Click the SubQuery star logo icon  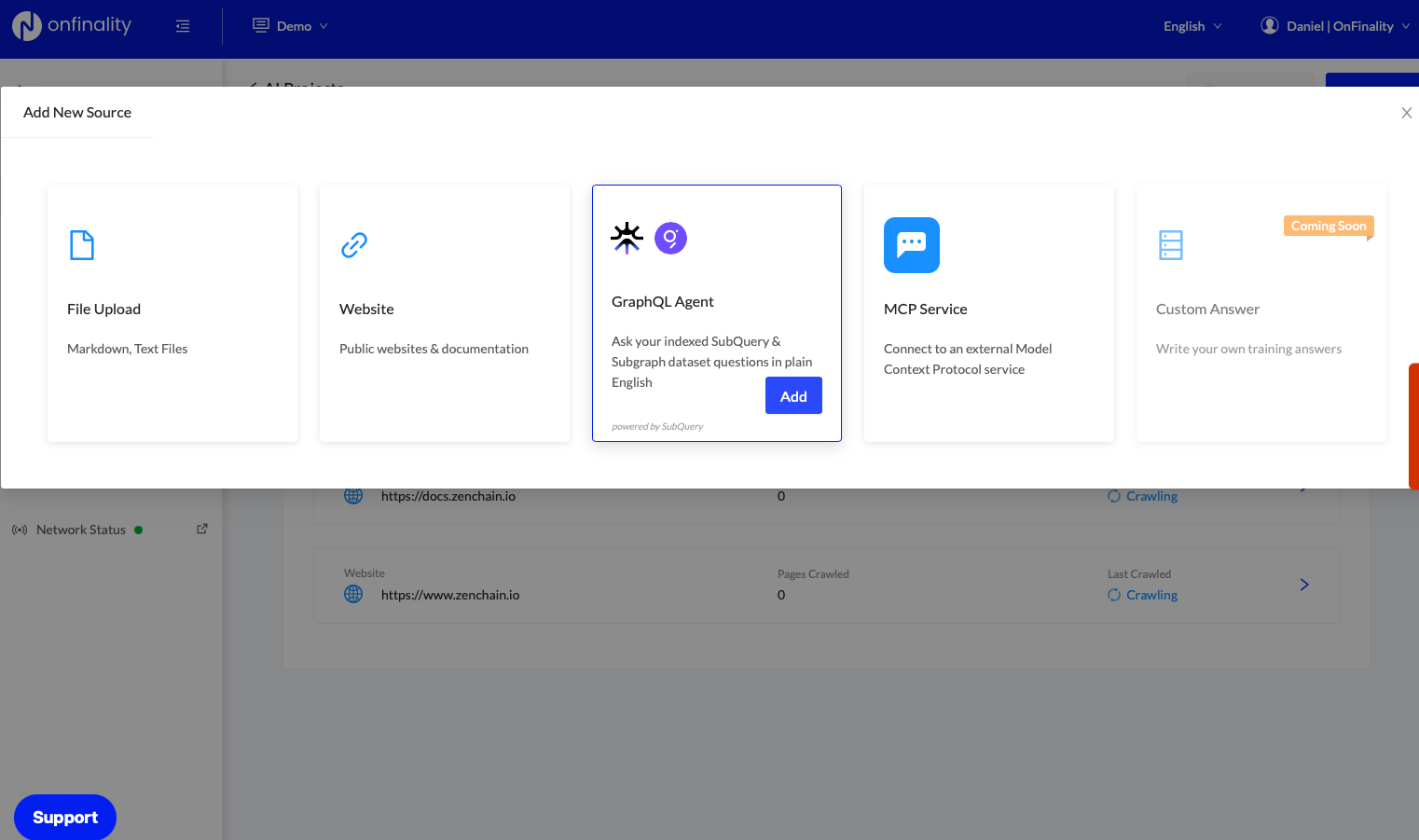[x=627, y=238]
